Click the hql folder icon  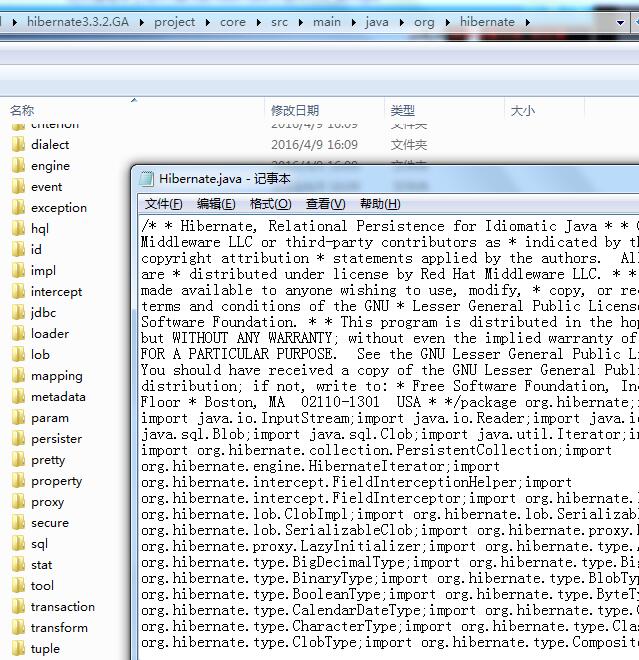pyautogui.click(x=18, y=229)
